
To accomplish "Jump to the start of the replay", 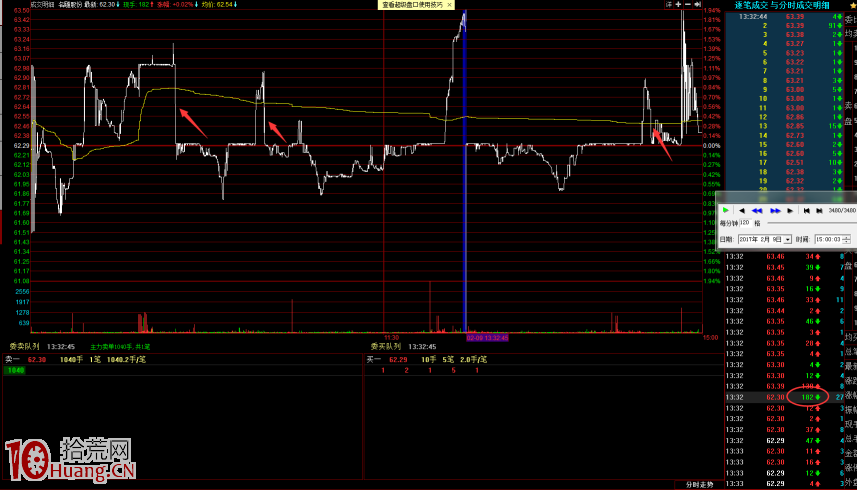I will (x=806, y=210).
